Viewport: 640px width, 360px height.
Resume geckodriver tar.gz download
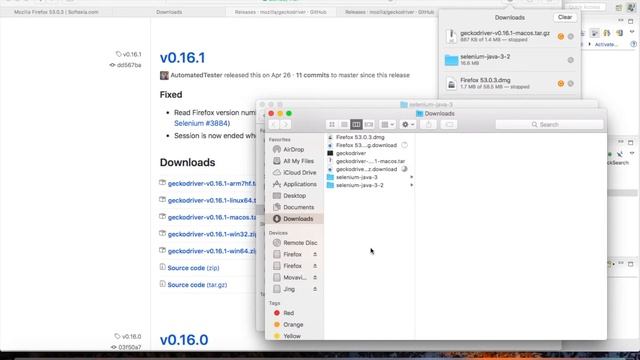[x=561, y=36]
